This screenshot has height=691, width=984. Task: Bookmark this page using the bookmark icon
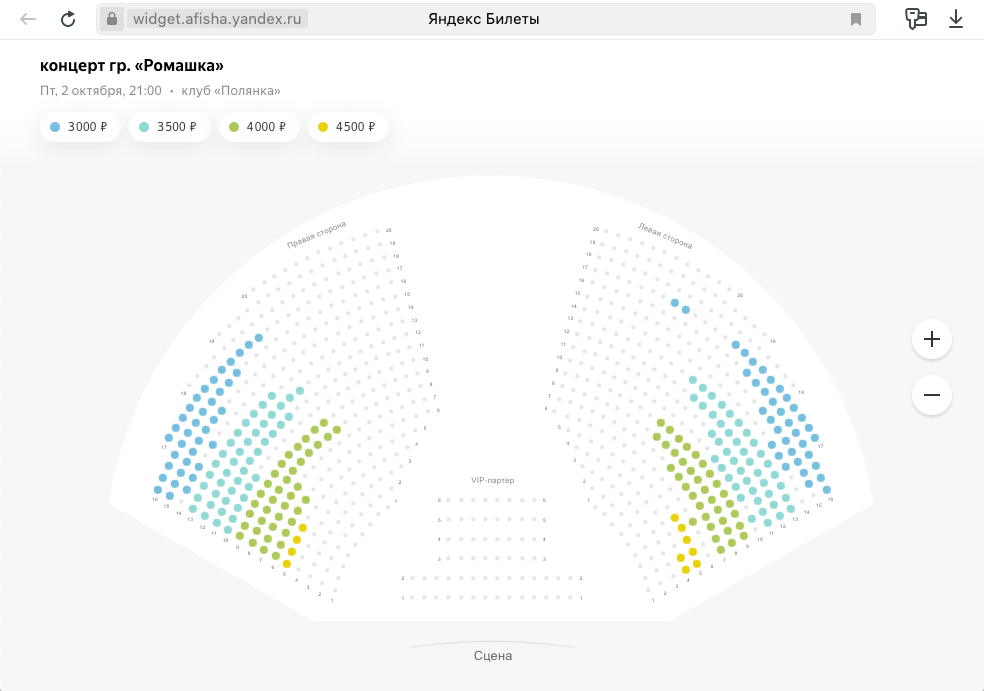[x=856, y=19]
